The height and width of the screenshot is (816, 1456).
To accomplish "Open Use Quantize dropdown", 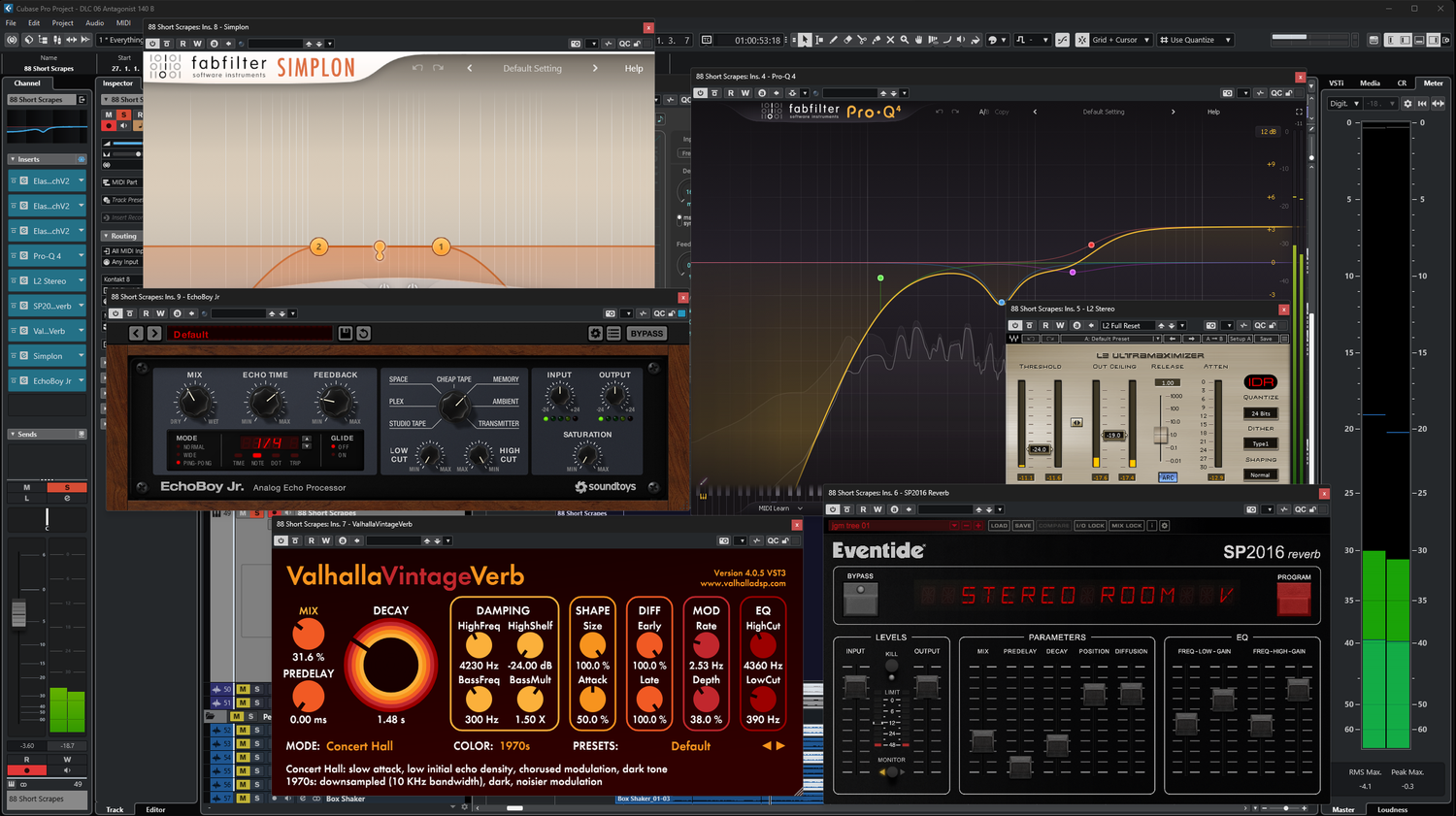I will tap(1195, 40).
